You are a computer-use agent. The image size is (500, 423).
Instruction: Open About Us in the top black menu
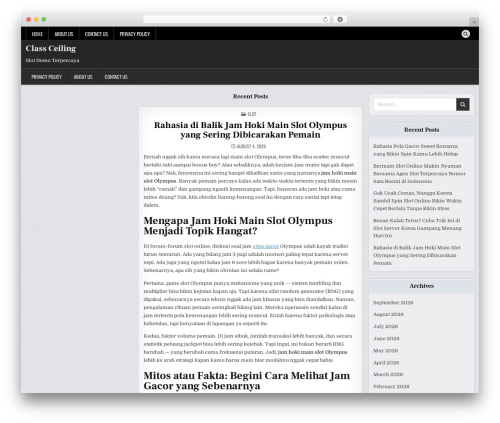(x=64, y=34)
